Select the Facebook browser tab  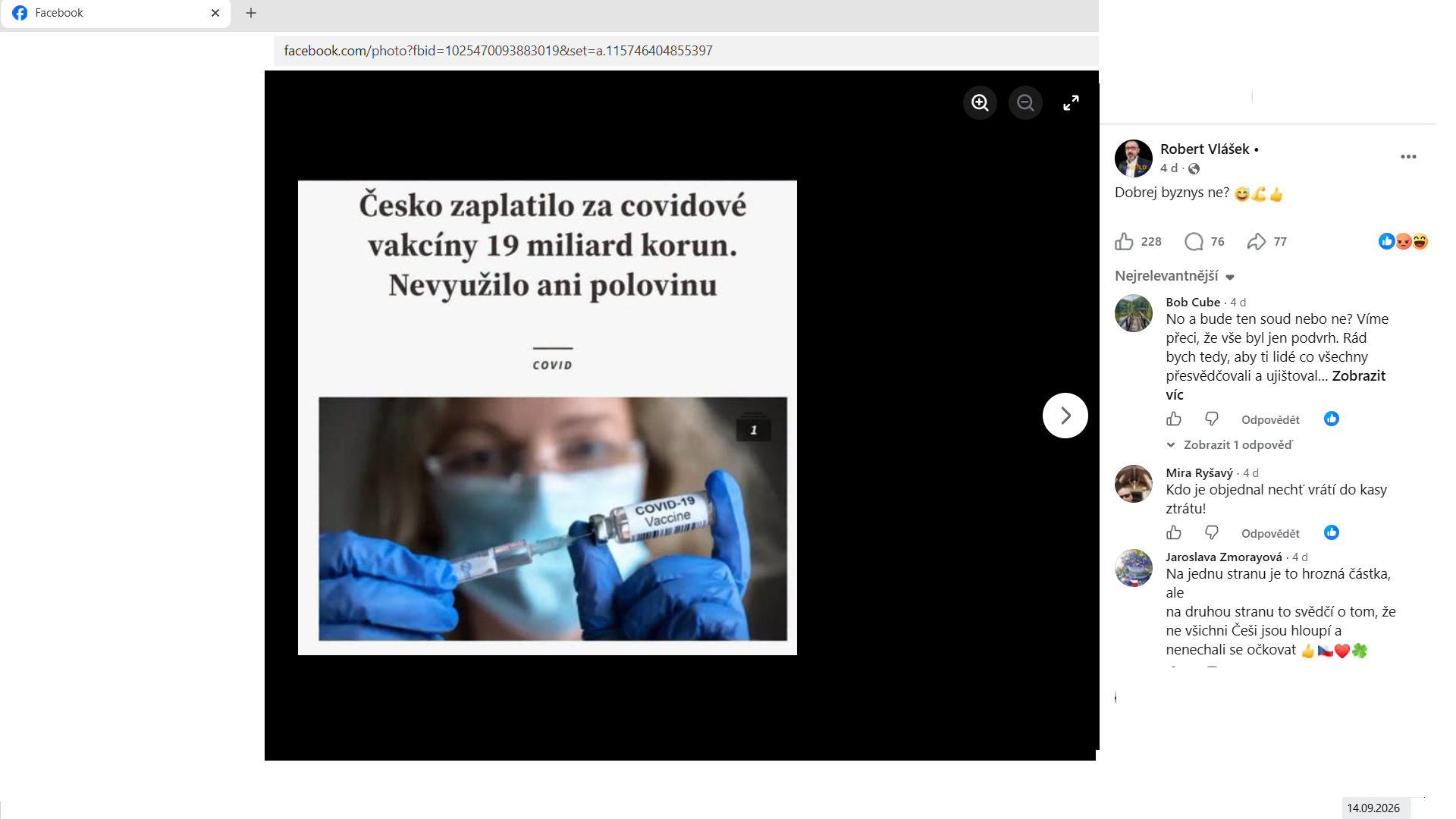[116, 13]
